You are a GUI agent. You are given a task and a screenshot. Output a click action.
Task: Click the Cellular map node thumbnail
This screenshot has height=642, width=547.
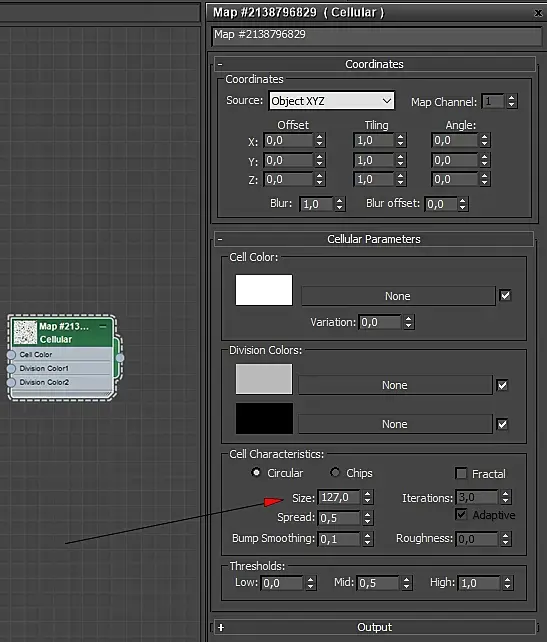pos(25,332)
